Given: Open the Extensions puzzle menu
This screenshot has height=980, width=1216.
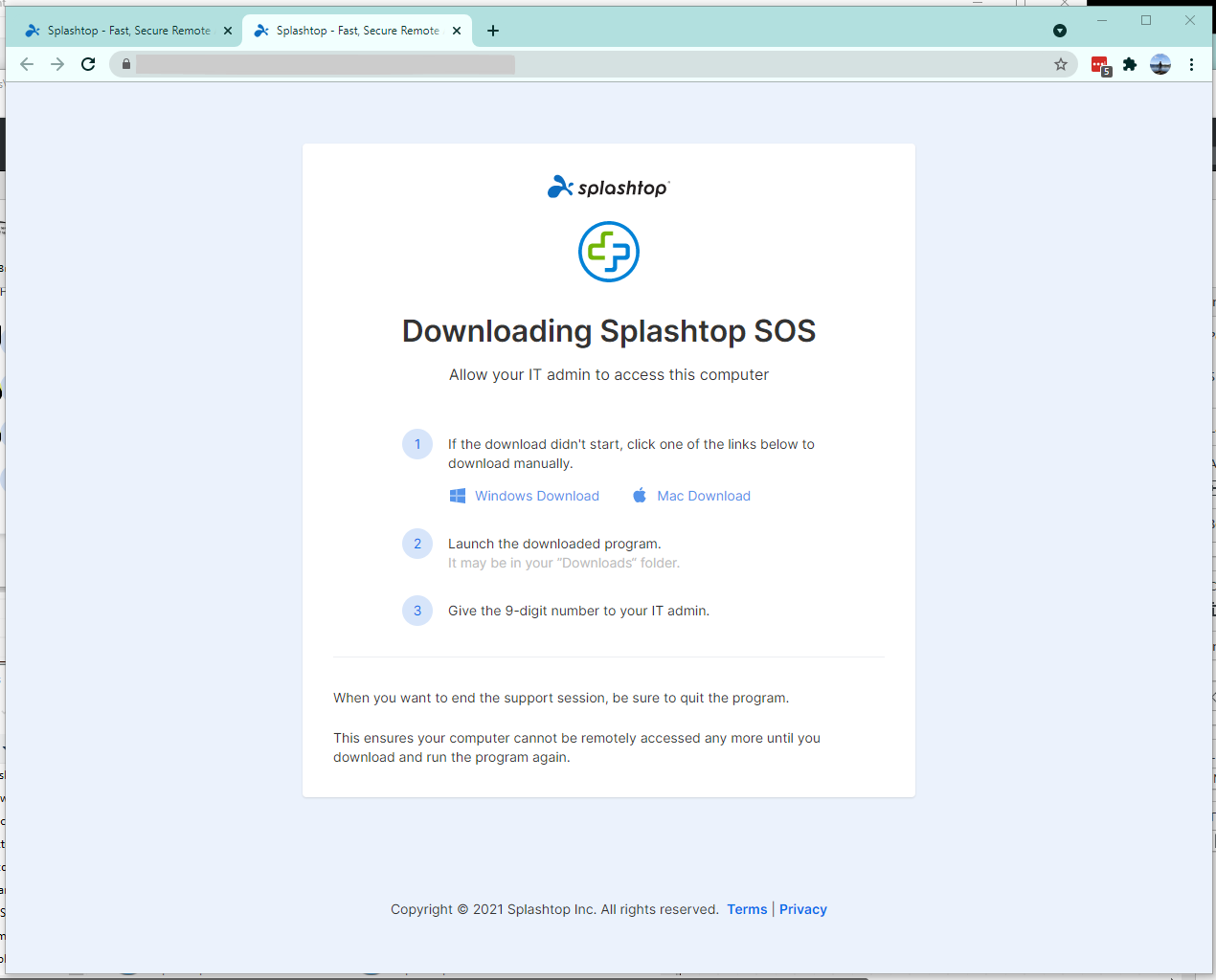Looking at the screenshot, I should click(1130, 64).
